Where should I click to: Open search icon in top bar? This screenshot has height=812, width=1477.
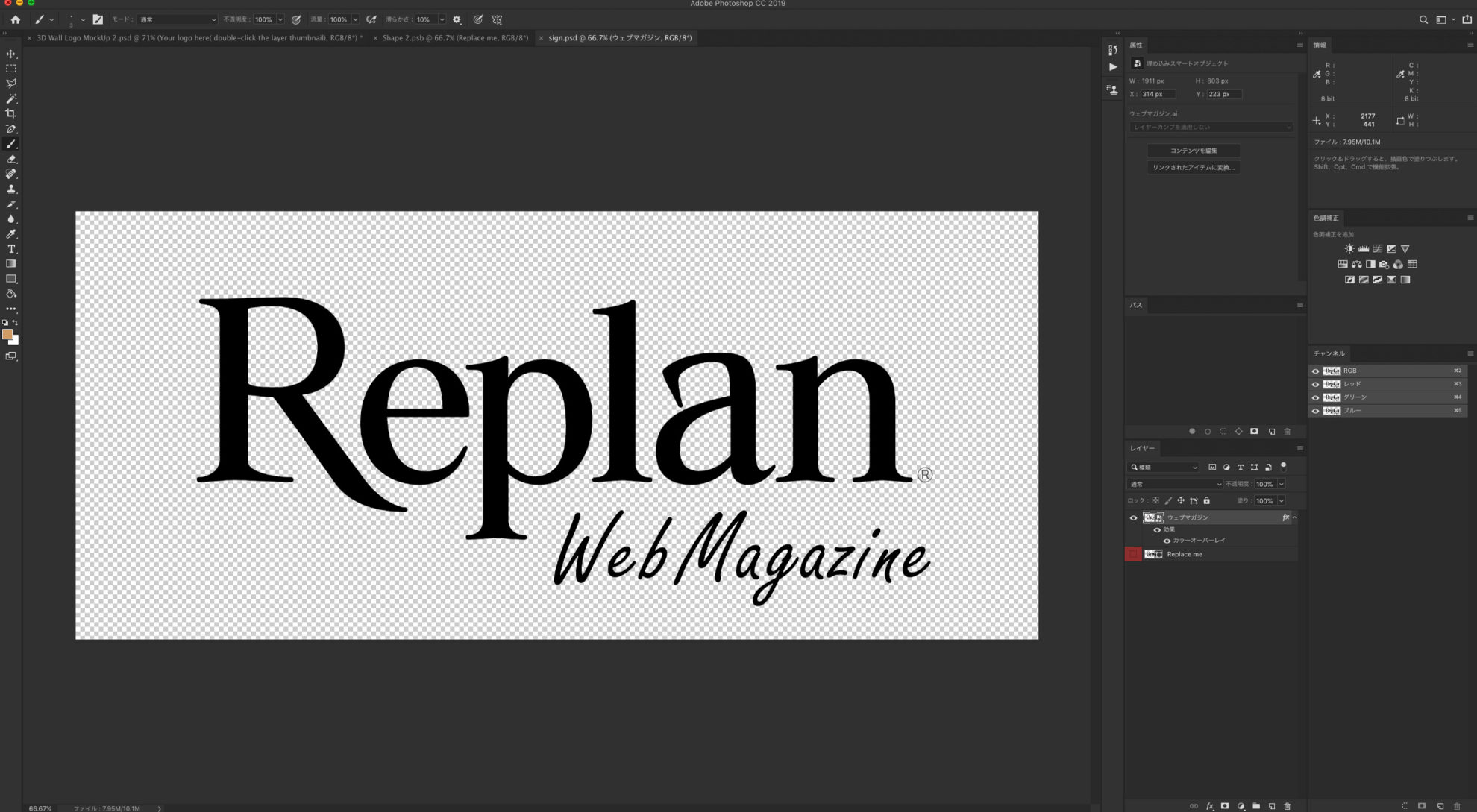pos(1423,19)
